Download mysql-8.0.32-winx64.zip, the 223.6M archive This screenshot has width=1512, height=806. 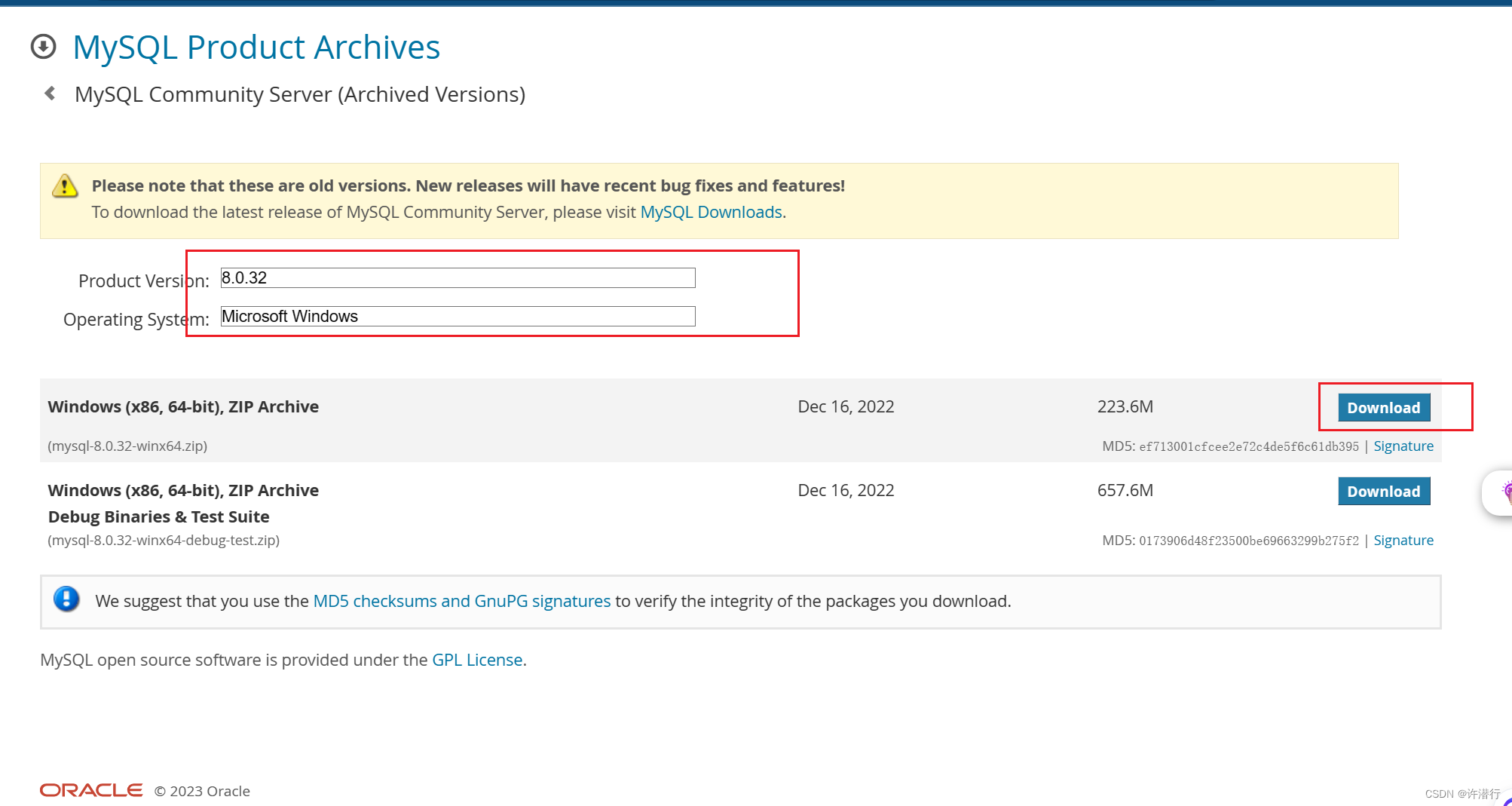tap(1384, 407)
